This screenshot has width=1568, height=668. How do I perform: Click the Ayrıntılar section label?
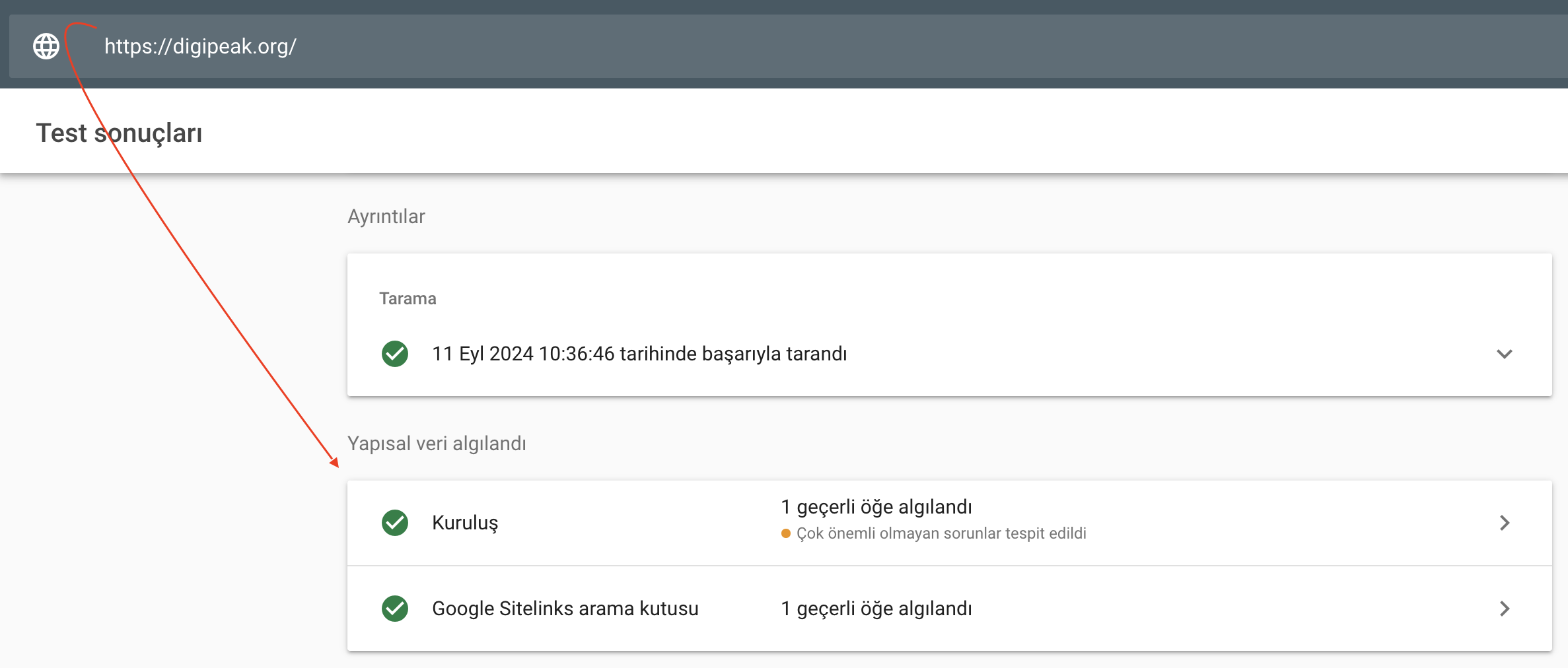(x=386, y=217)
